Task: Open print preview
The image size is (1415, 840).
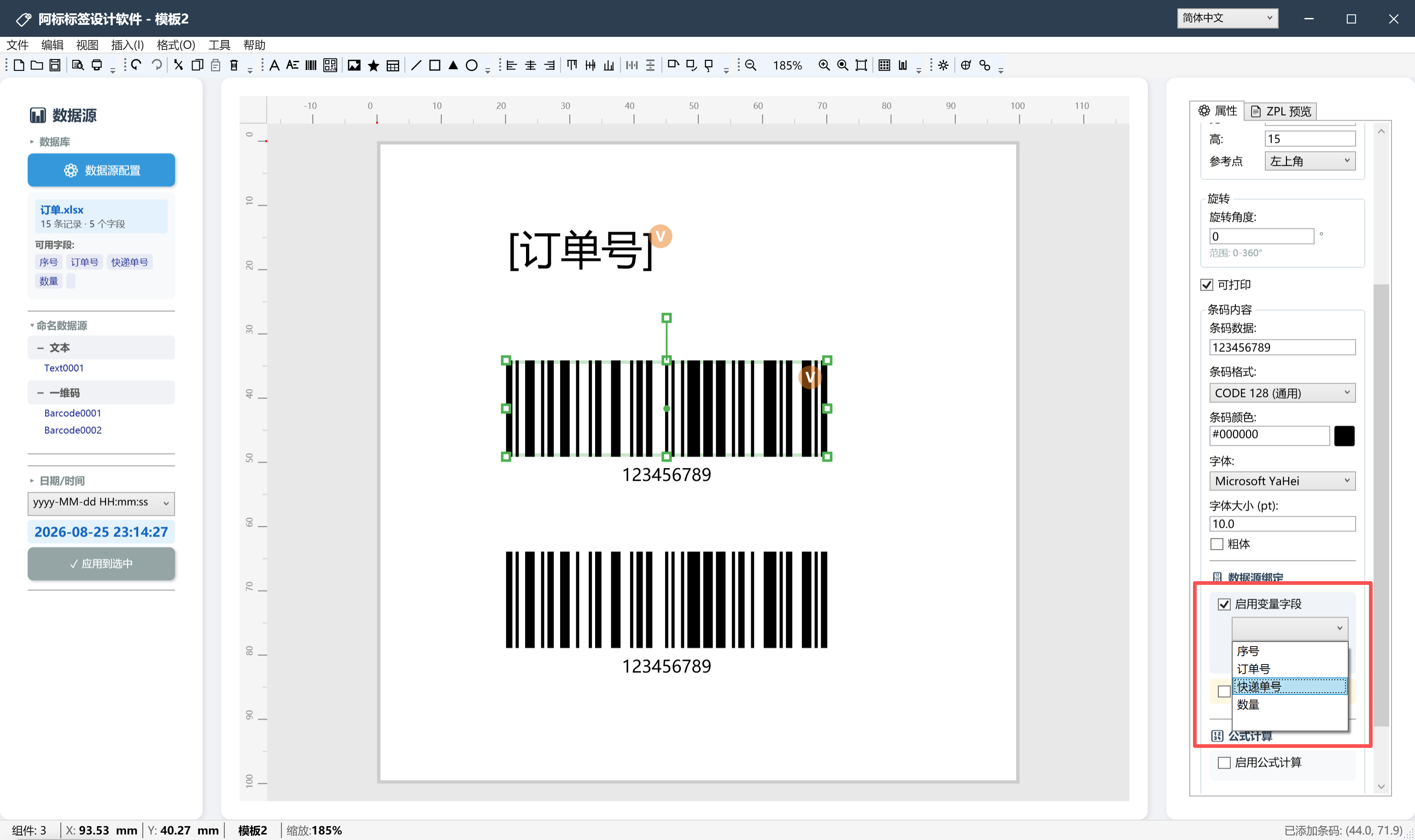Action: [78, 66]
